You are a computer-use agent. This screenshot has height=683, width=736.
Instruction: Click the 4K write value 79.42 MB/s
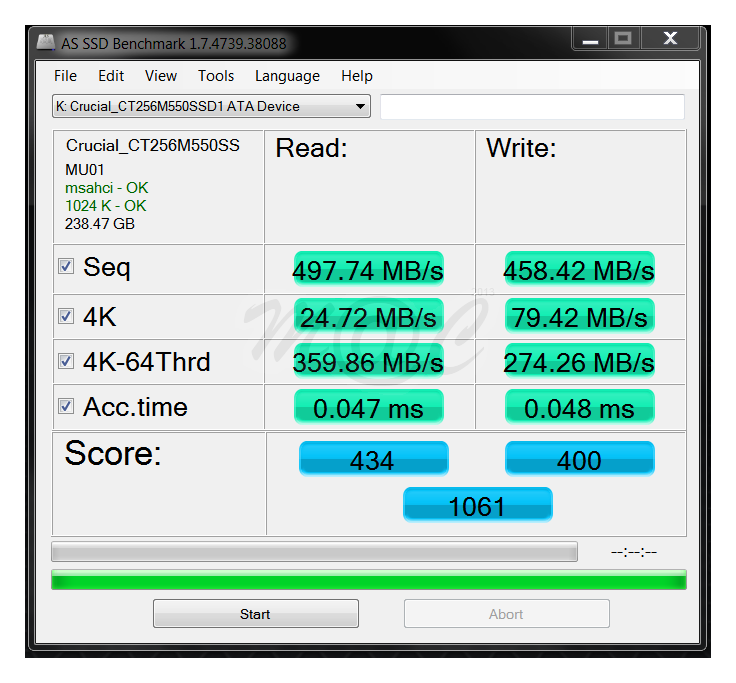pos(579,316)
